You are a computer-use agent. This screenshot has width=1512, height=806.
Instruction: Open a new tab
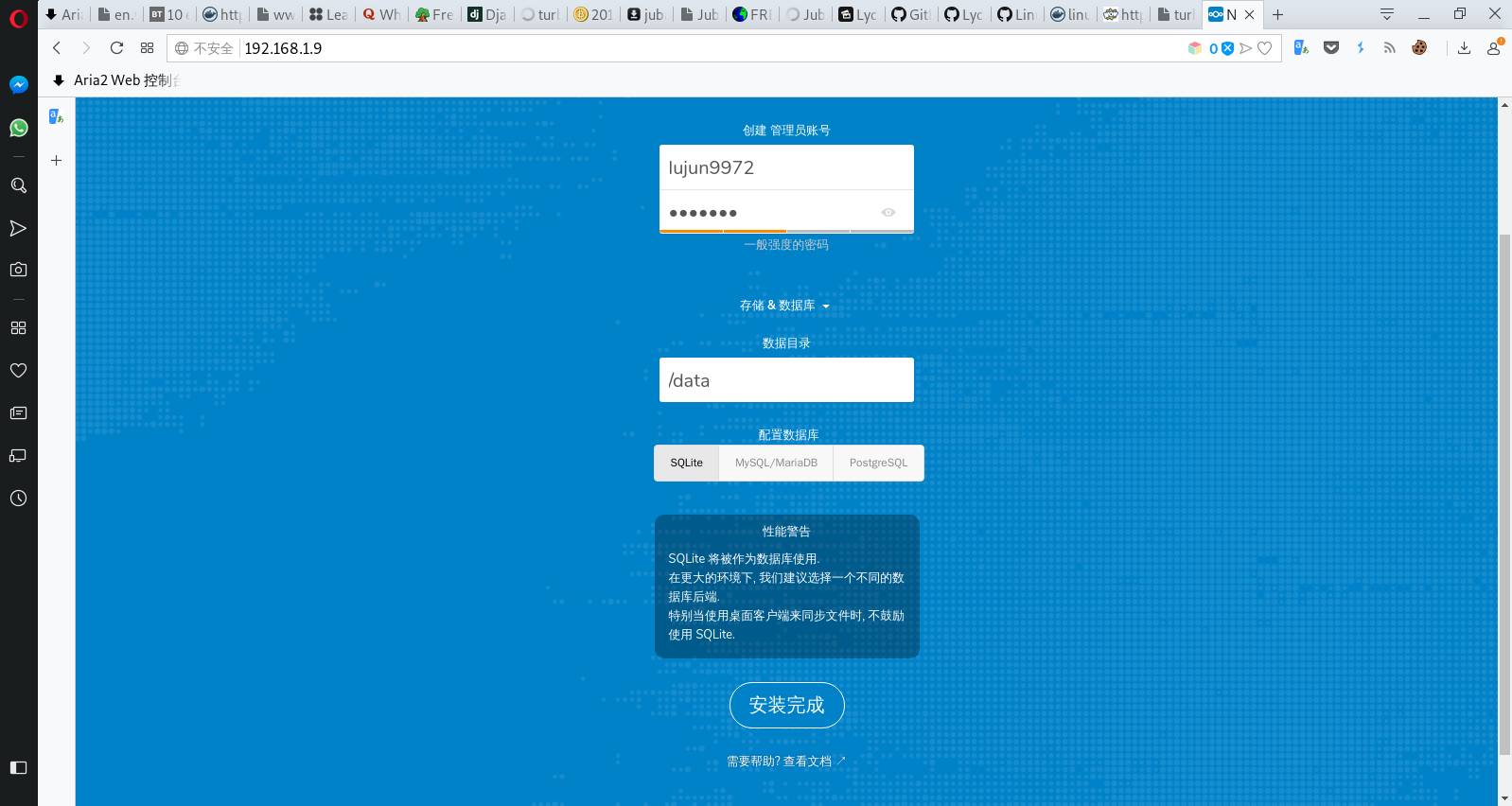click(1278, 14)
